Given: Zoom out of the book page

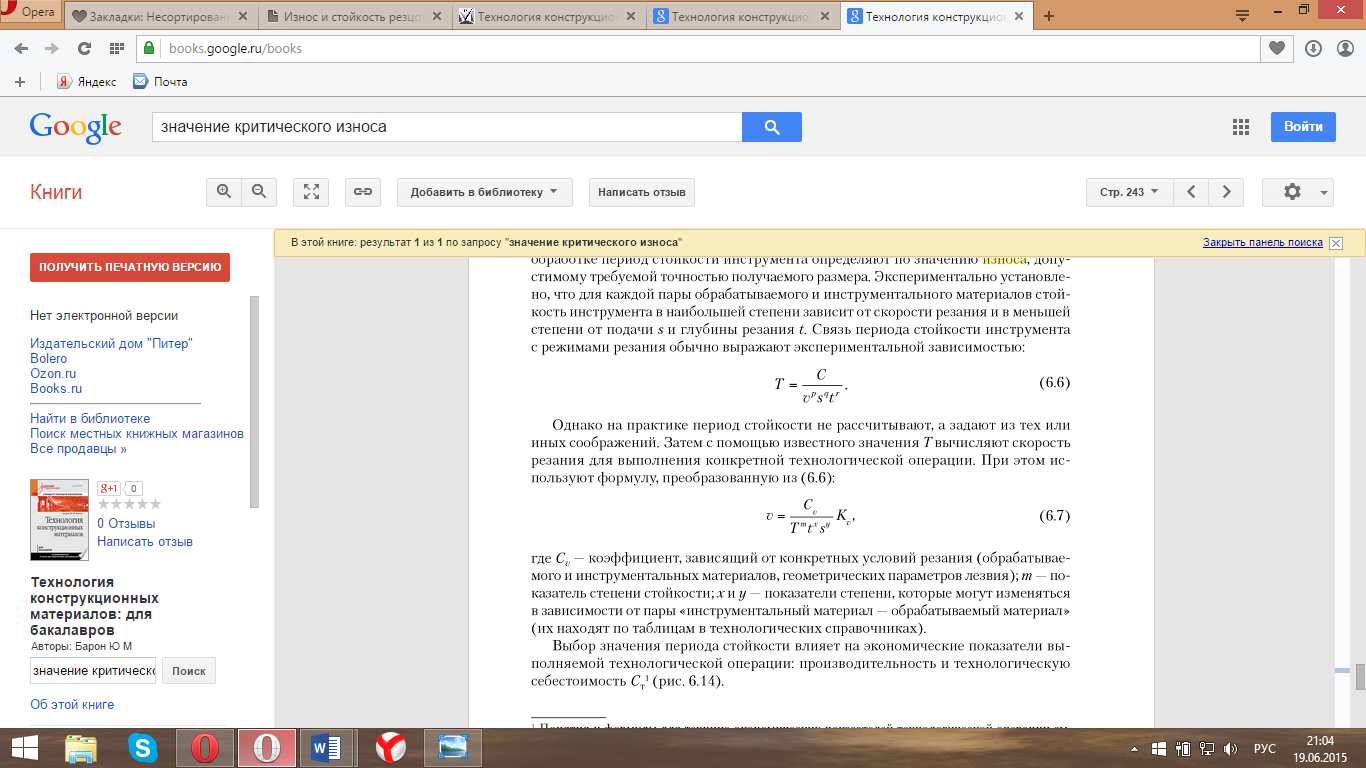Looking at the screenshot, I should 259,192.
